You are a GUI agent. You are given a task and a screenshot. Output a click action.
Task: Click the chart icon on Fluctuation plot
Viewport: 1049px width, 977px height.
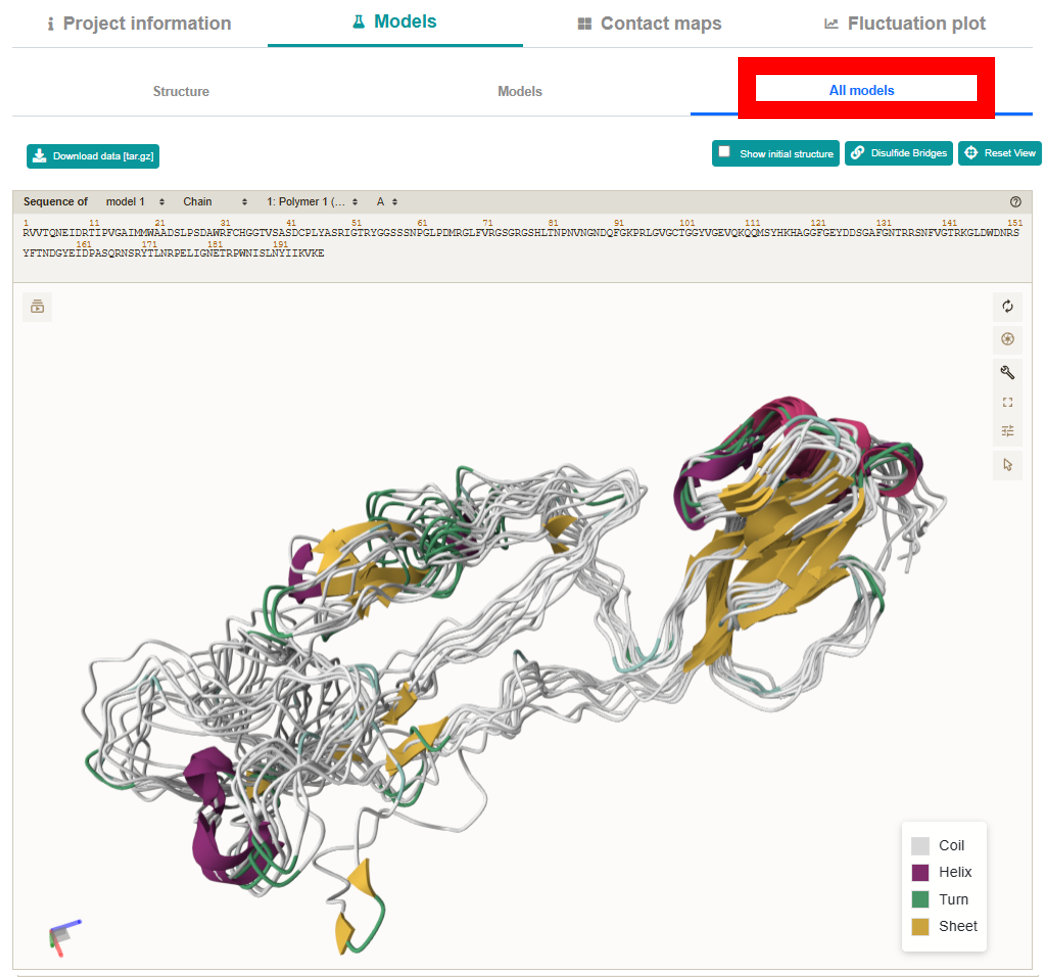(831, 24)
